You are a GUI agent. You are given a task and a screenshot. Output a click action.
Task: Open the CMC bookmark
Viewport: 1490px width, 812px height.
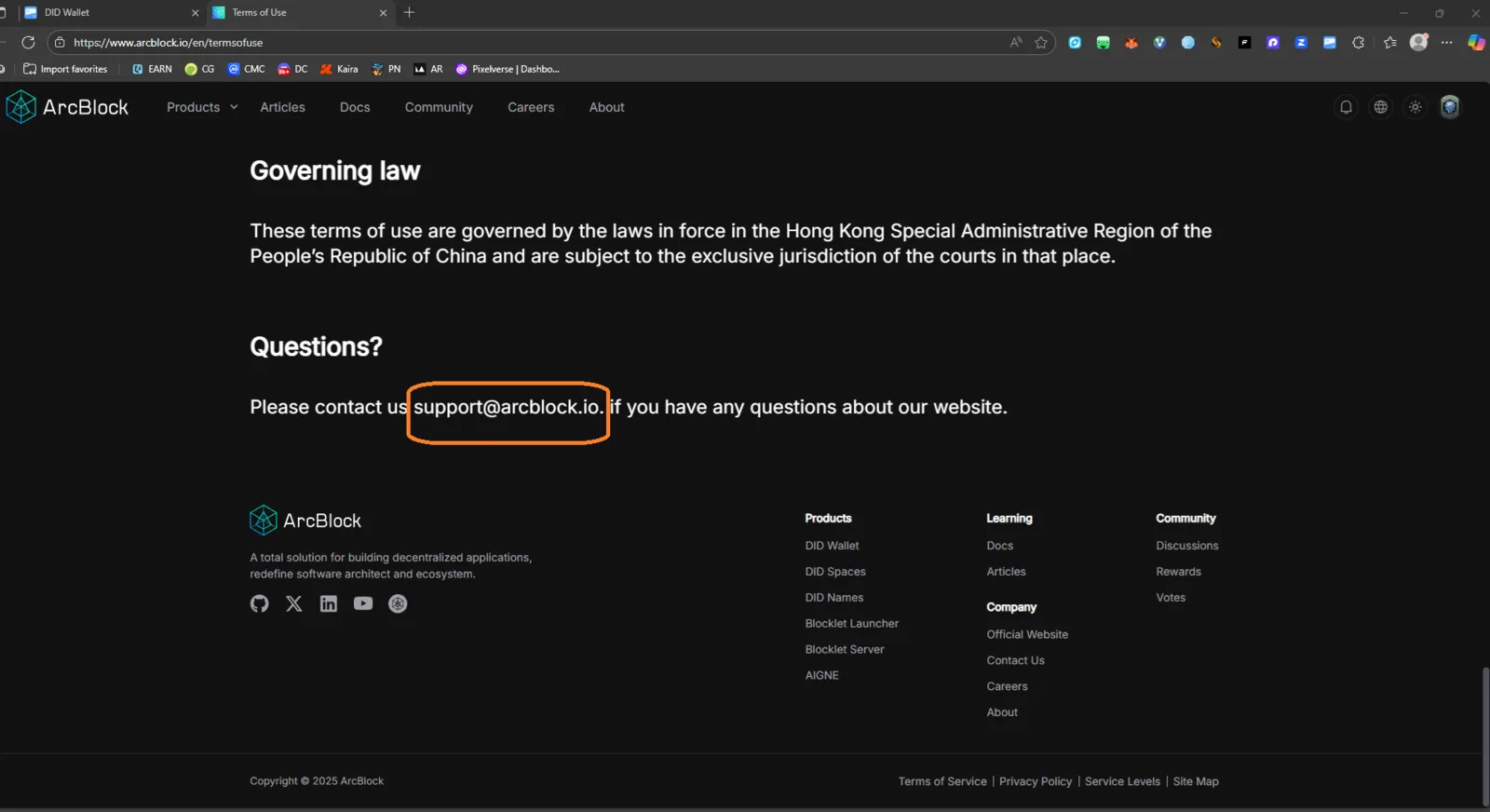246,69
